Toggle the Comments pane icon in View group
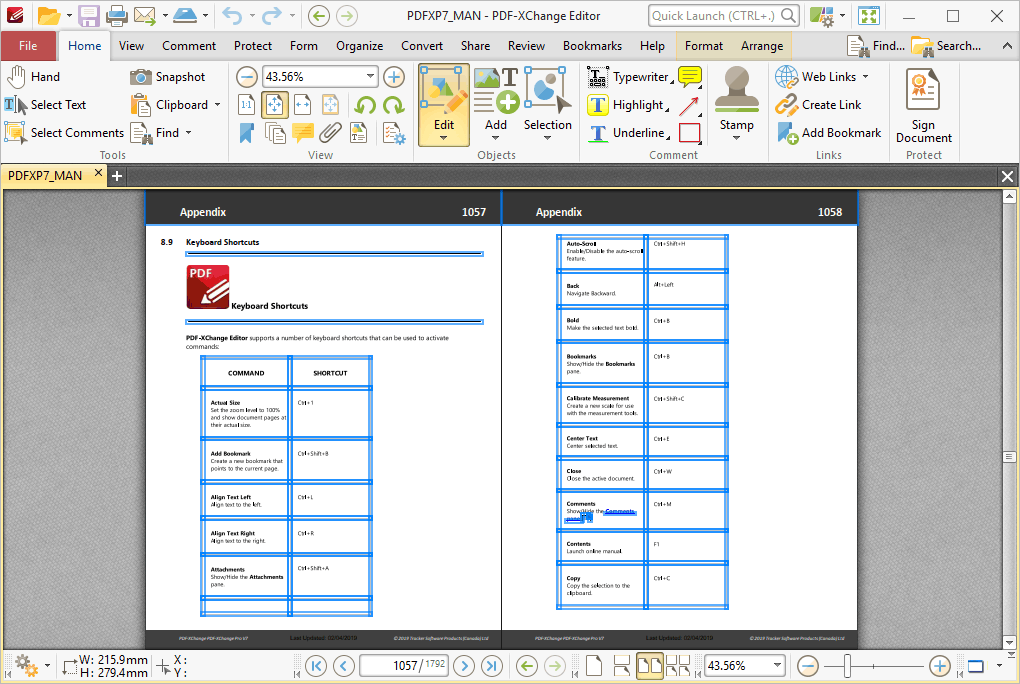 point(302,133)
